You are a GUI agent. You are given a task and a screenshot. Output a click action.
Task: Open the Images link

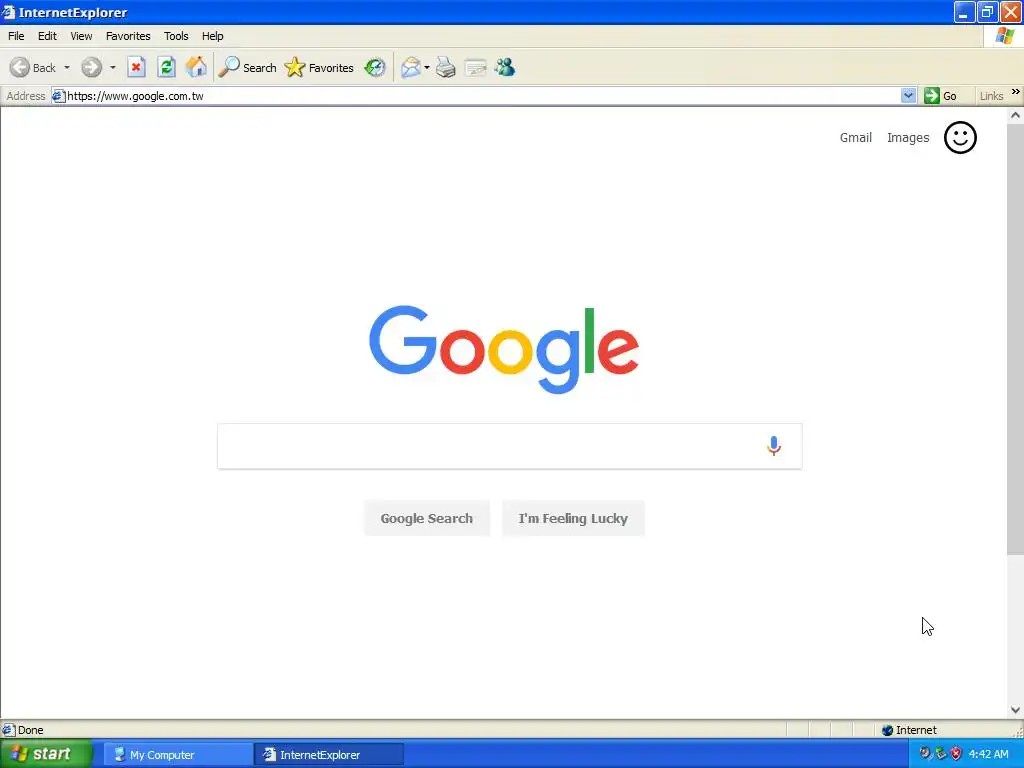(908, 138)
